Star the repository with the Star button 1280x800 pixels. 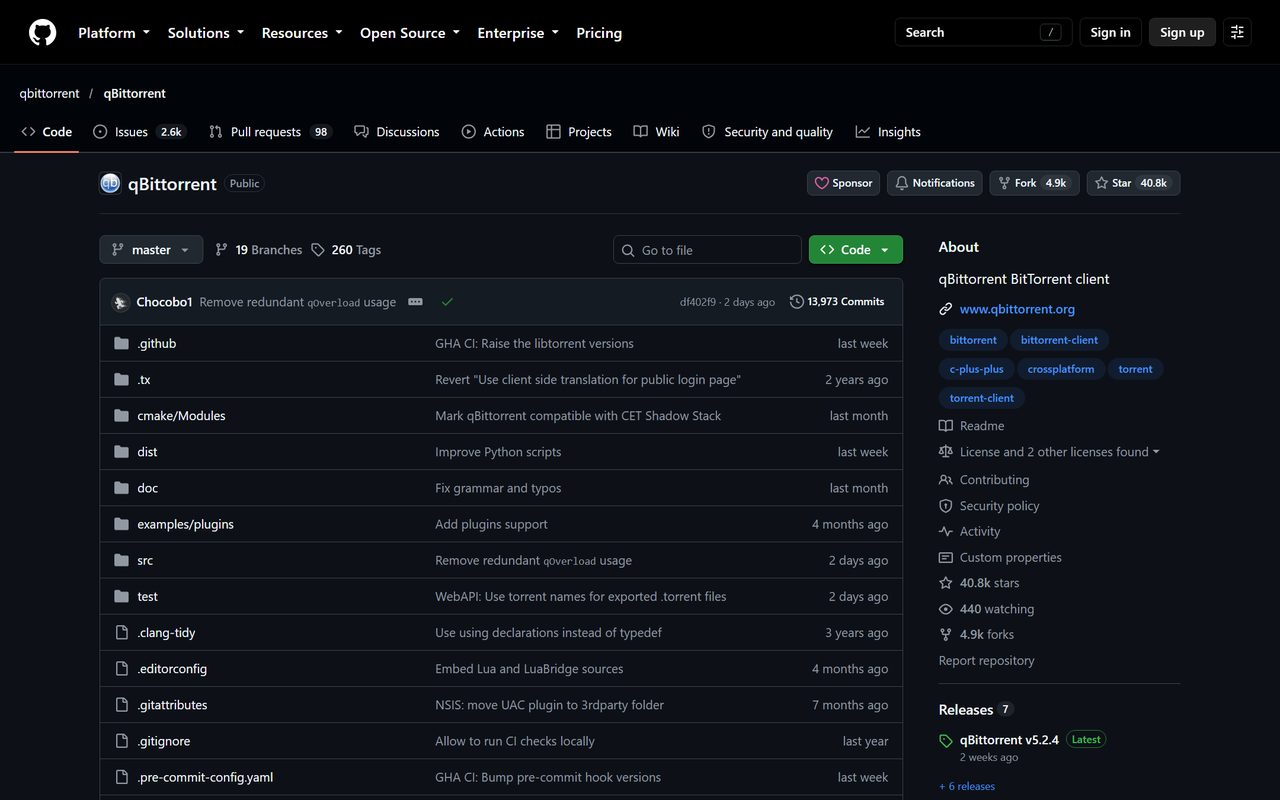point(1133,183)
